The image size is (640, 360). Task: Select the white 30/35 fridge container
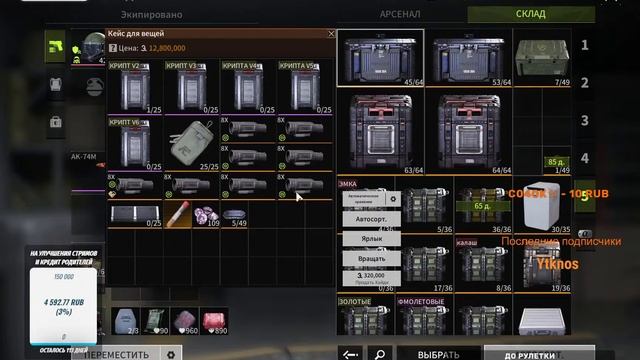[x=542, y=205]
